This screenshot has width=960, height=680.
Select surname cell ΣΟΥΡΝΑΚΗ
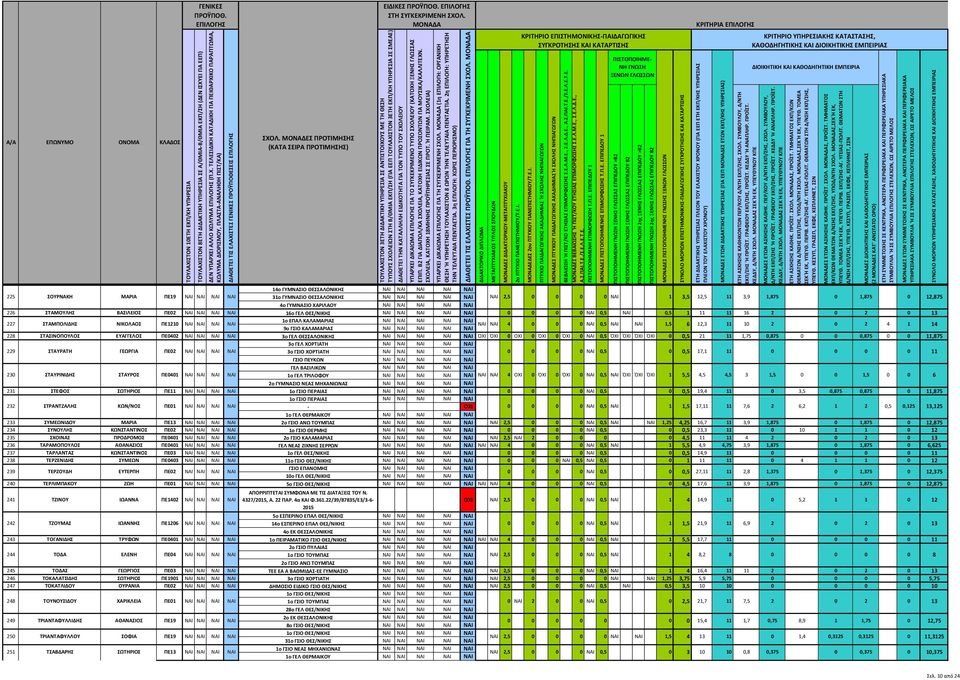59,296
